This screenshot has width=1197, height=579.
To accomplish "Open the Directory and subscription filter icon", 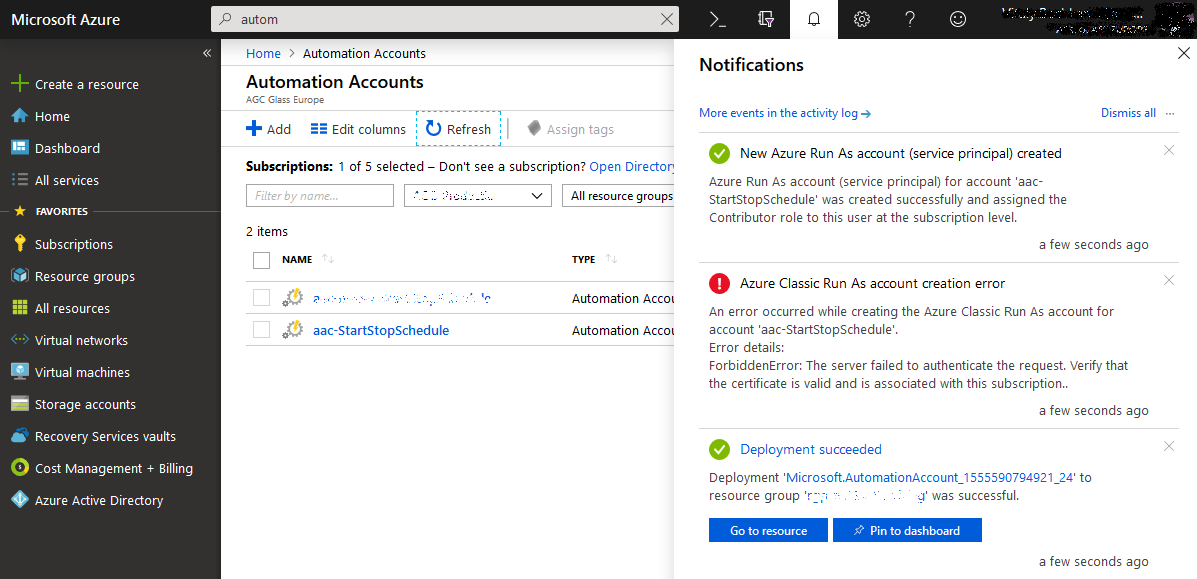I will (766, 20).
